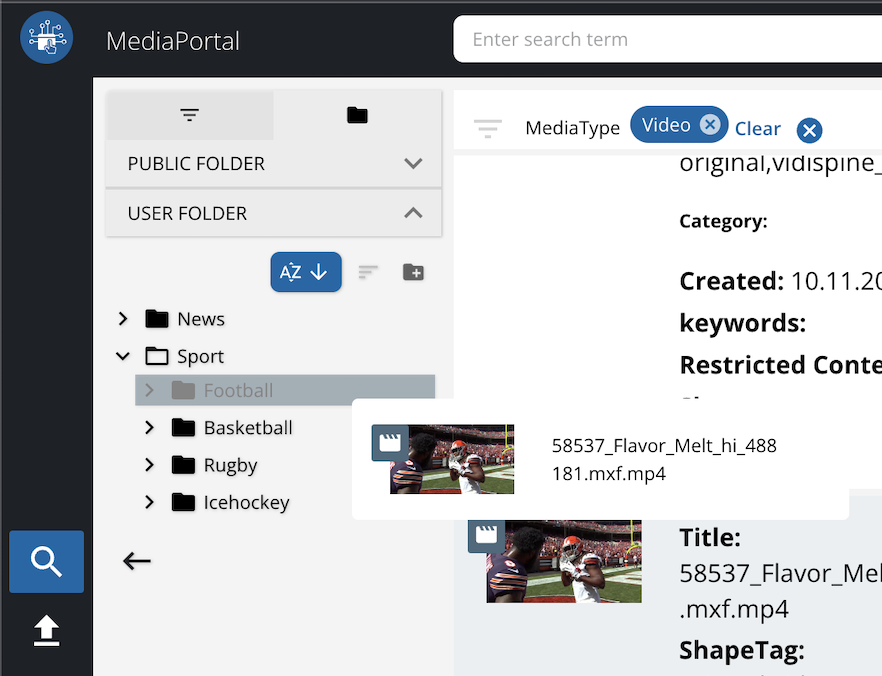This screenshot has height=676, width=882.
Task: Open filter options next to MediaType
Action: (x=488, y=128)
